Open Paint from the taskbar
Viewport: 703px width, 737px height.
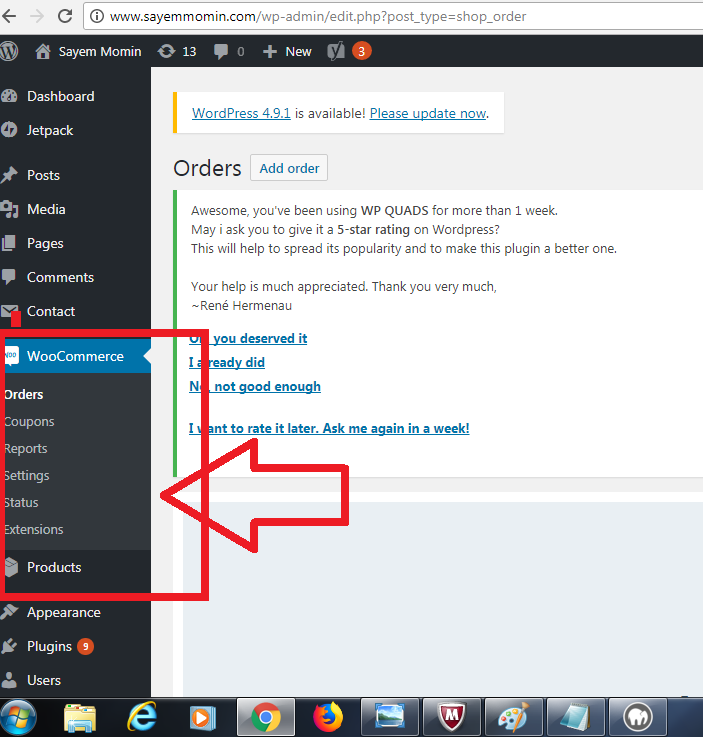(514, 717)
